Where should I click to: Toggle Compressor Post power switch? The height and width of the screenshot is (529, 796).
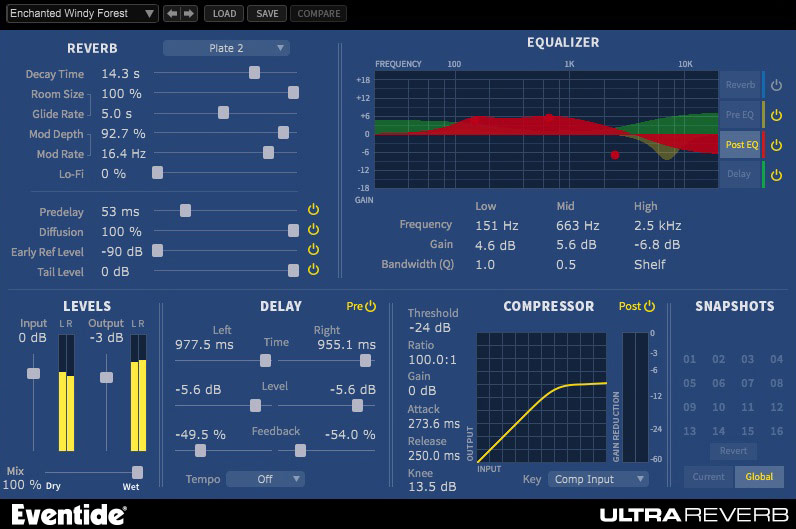point(649,306)
